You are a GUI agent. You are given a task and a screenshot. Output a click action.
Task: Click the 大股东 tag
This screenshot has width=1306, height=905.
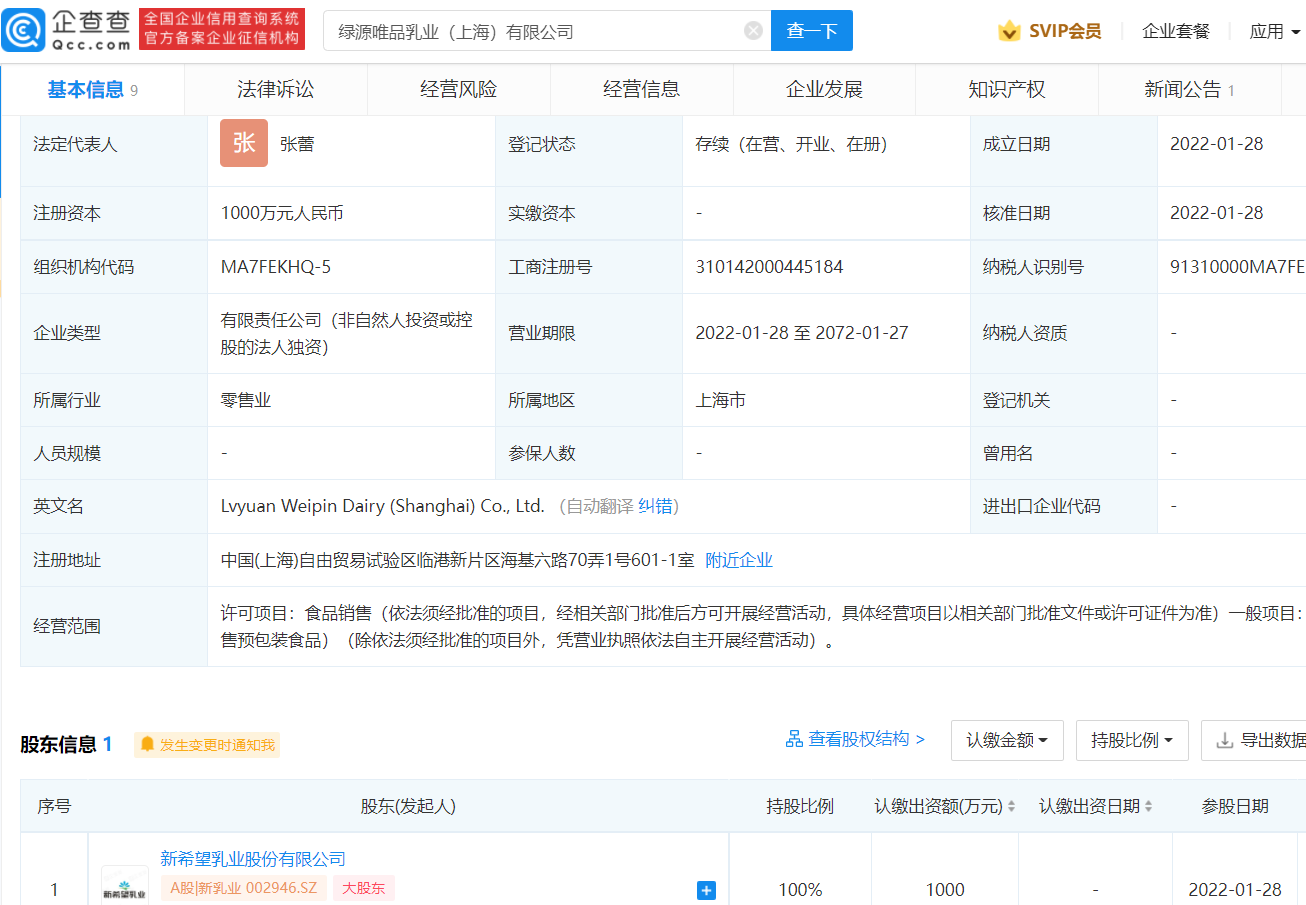pyautogui.click(x=364, y=888)
